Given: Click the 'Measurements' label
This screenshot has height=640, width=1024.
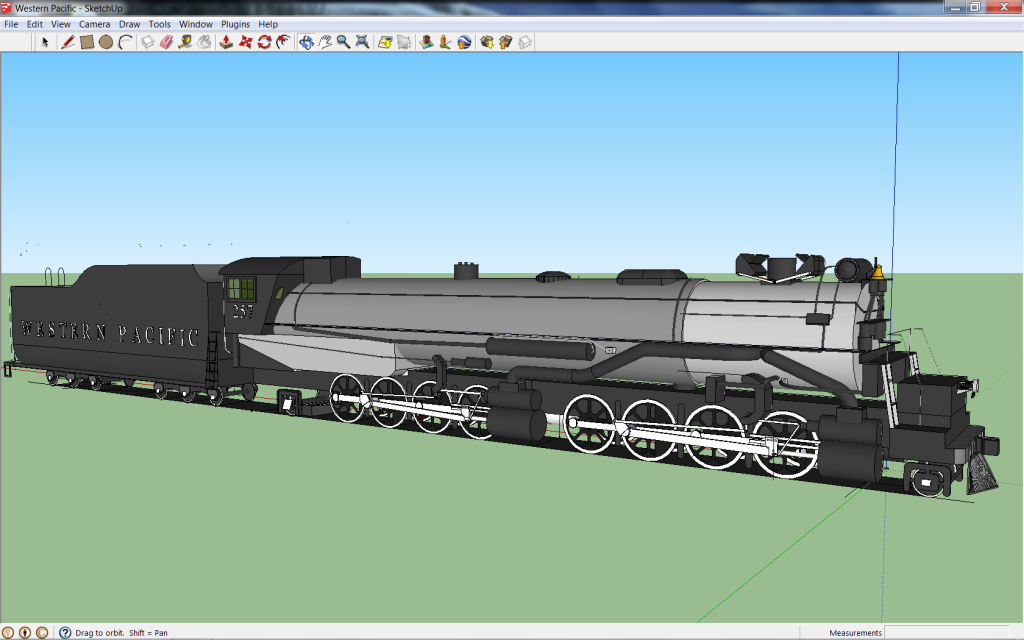Looking at the screenshot, I should click(x=855, y=633).
